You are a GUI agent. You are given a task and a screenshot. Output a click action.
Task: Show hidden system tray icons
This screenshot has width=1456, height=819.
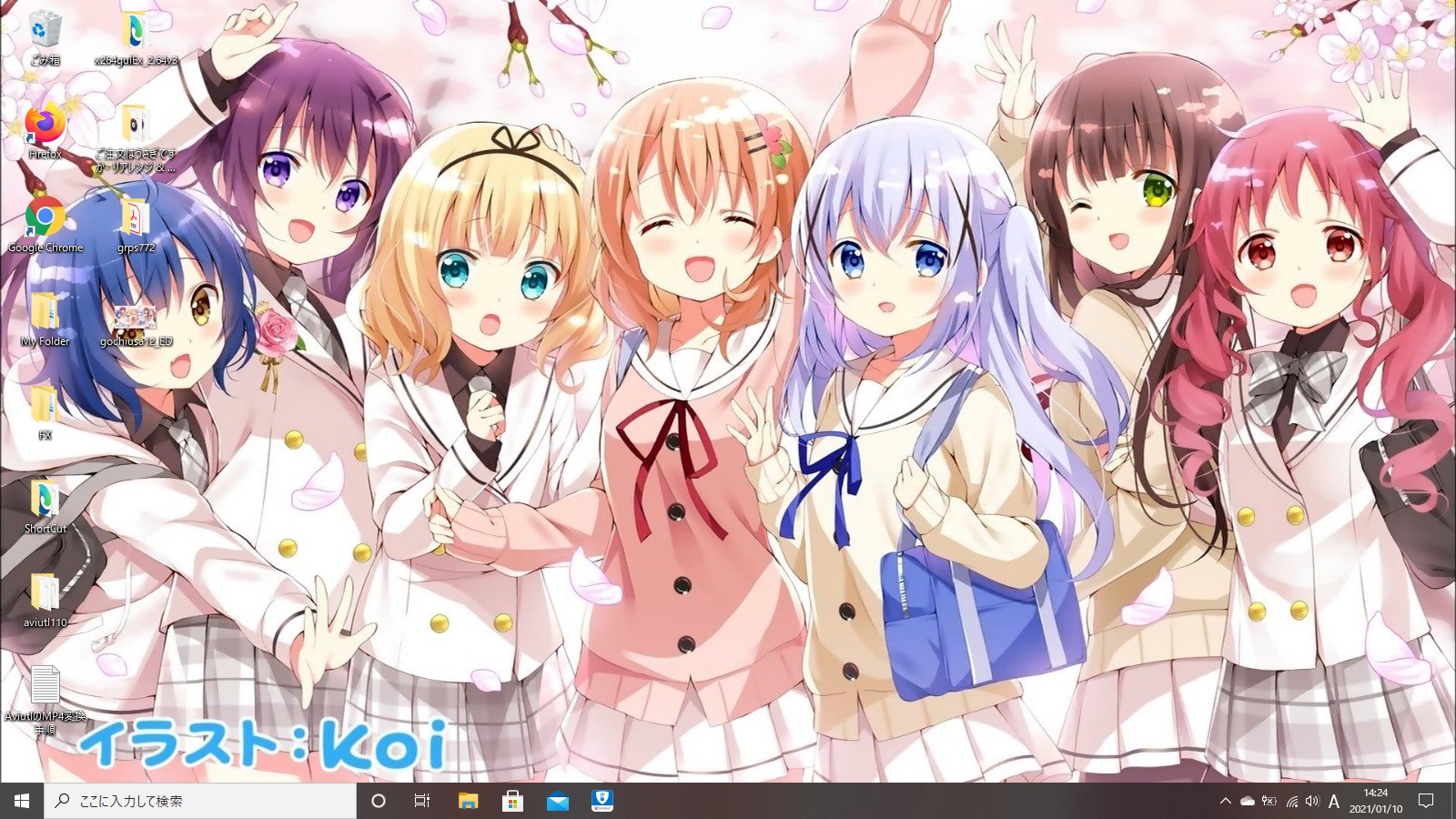click(1225, 801)
